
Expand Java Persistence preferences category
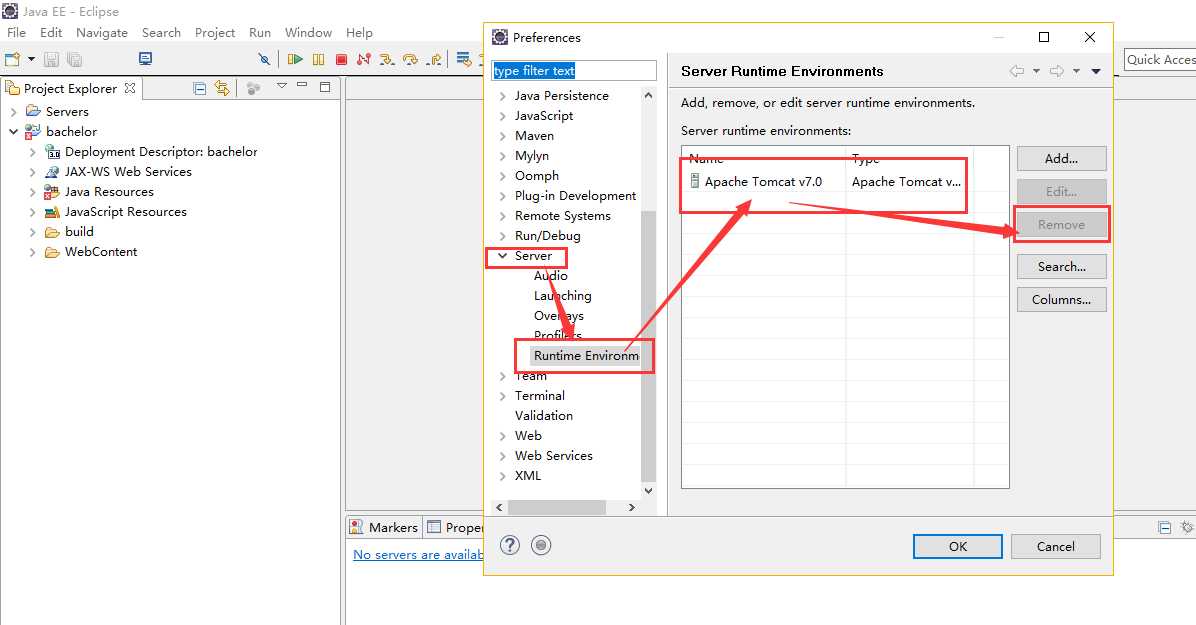point(502,95)
